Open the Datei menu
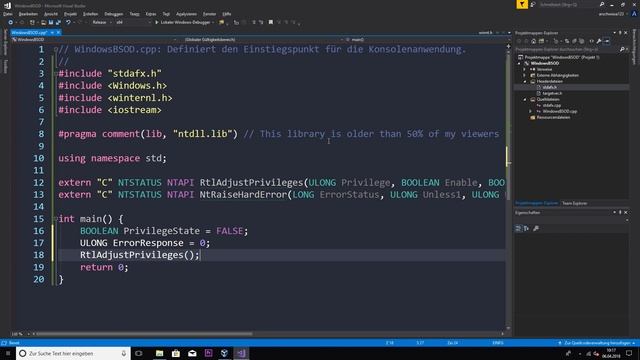 click(x=7, y=14)
